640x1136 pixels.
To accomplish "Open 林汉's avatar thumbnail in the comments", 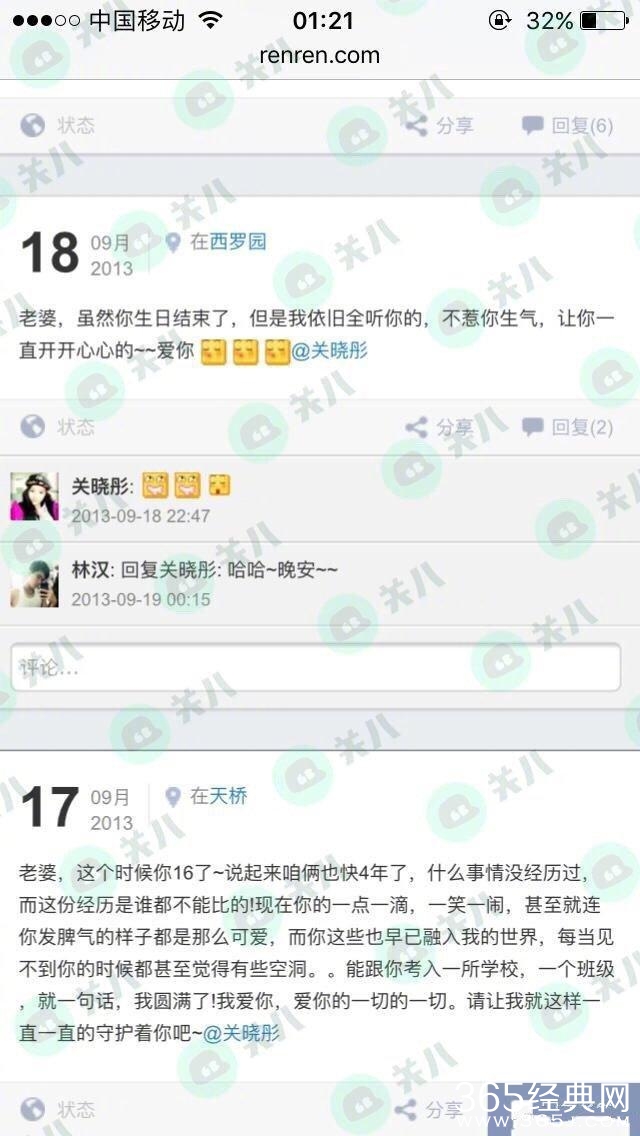I will 34,583.
